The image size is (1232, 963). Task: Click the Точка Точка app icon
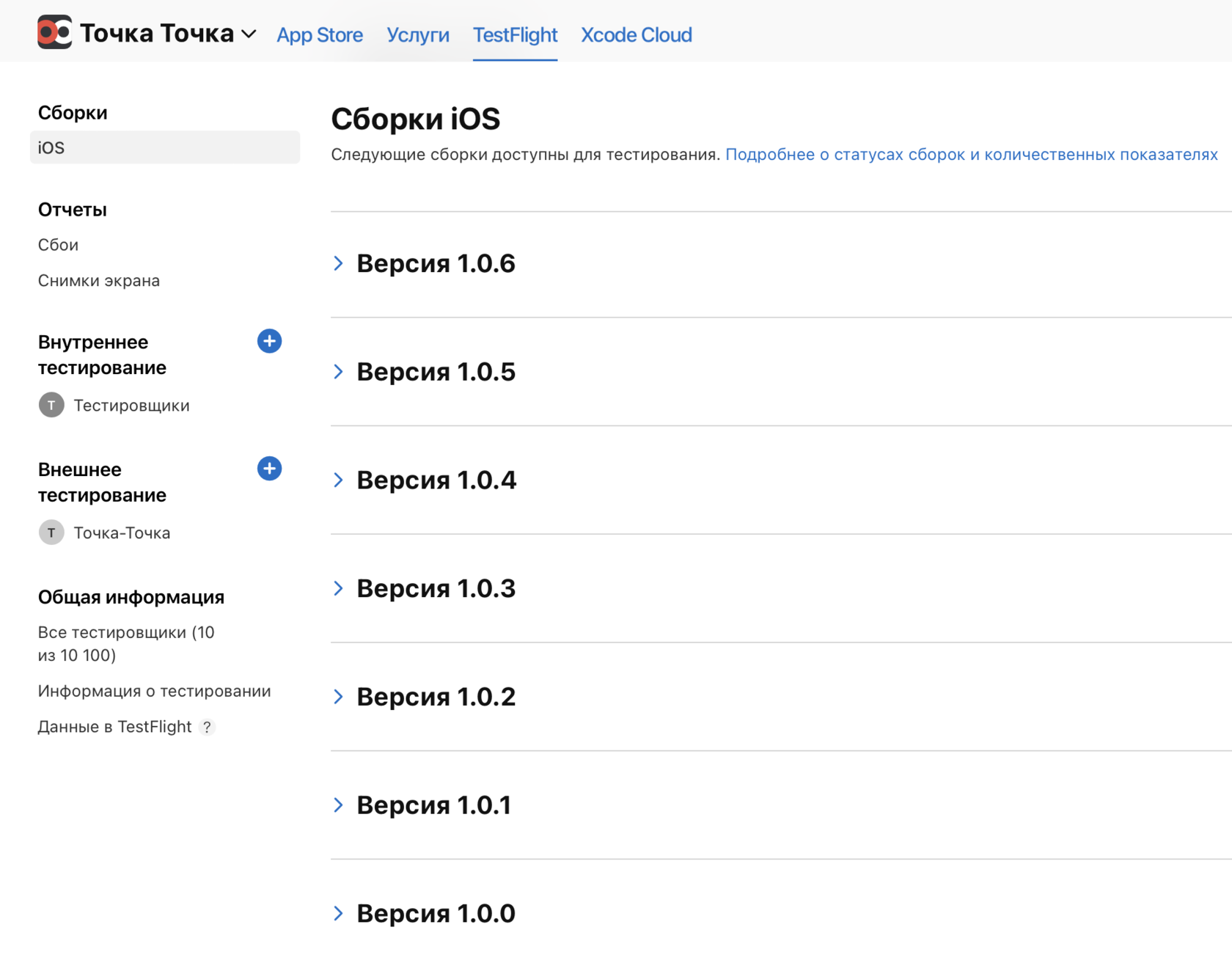click(x=54, y=32)
